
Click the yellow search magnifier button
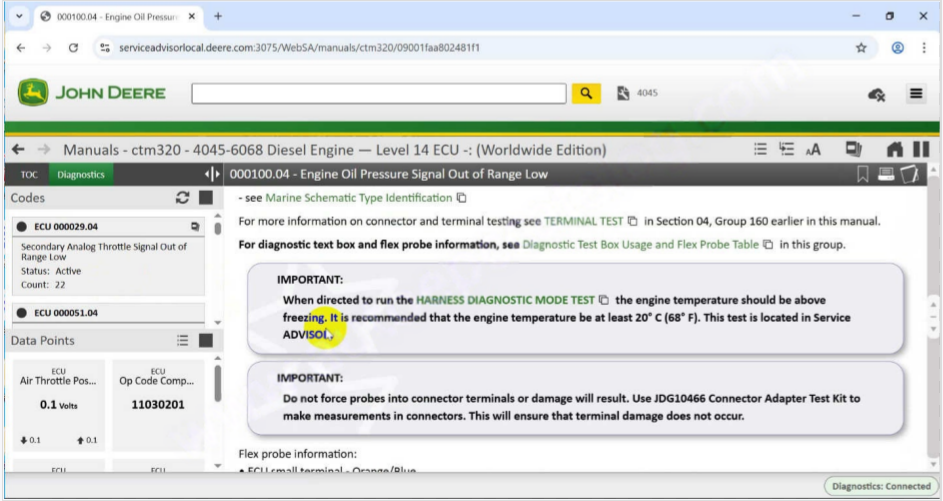coord(586,94)
